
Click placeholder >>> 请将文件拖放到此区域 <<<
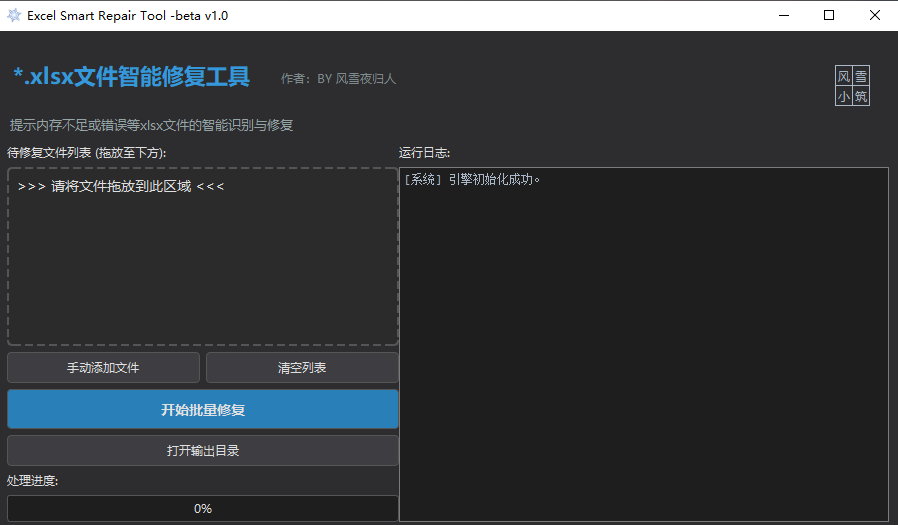coord(121,187)
